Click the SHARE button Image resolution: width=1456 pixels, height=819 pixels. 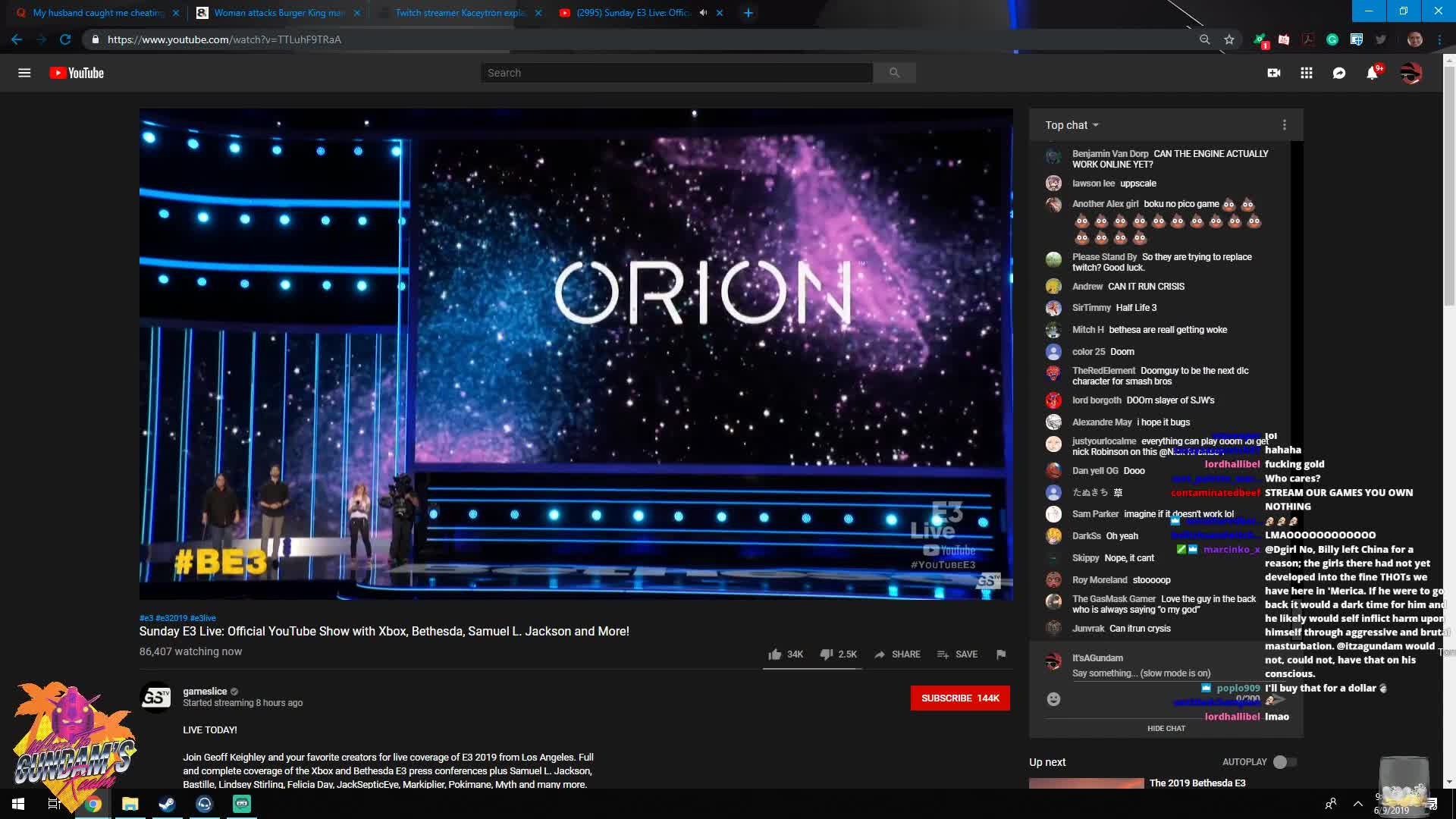point(897,654)
